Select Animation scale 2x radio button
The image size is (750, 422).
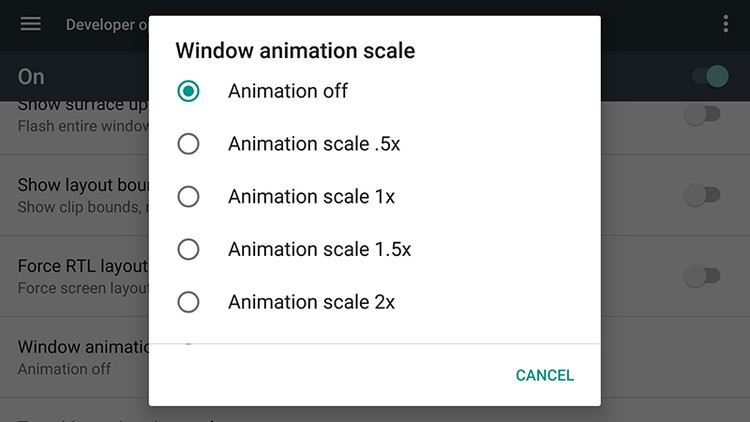coord(188,302)
